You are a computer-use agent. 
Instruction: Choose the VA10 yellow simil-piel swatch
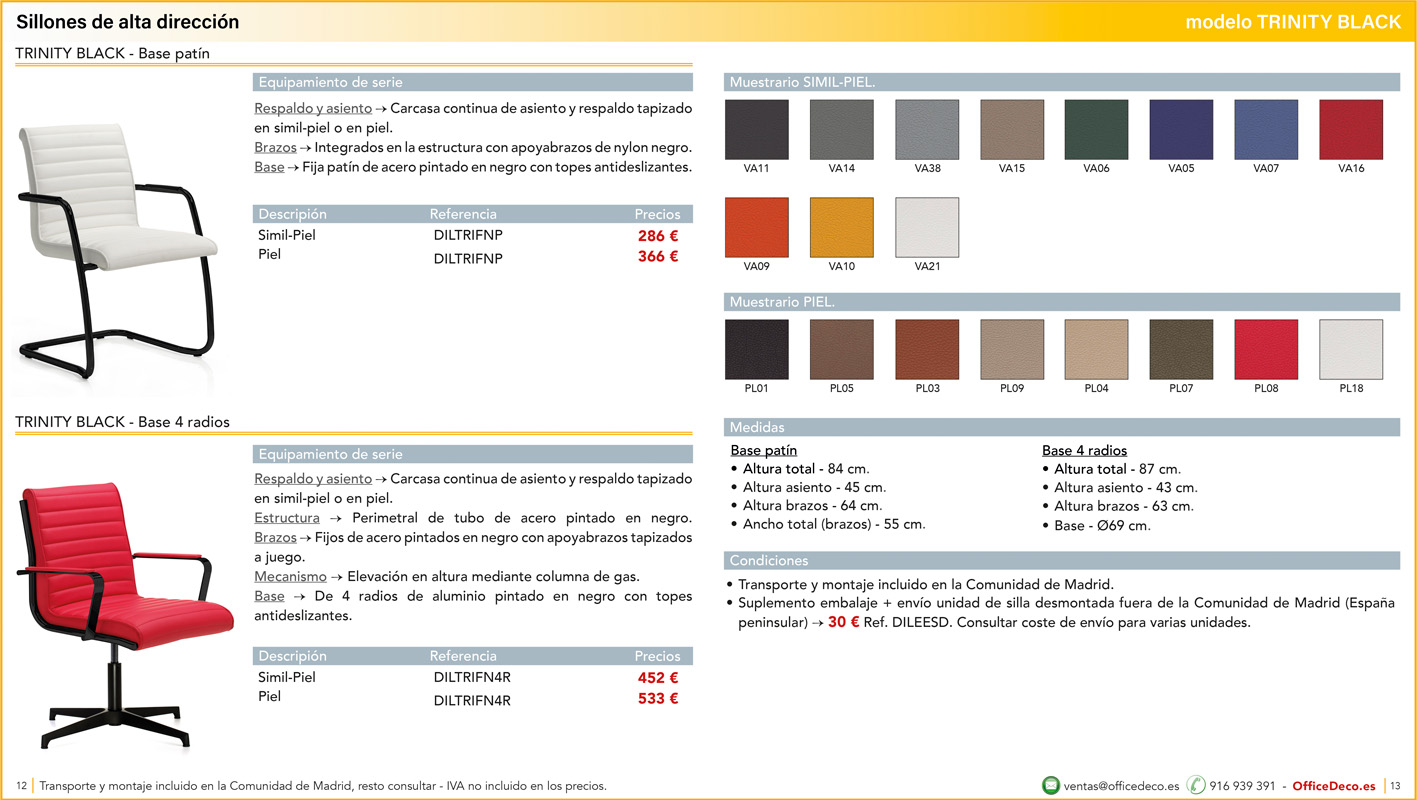click(841, 228)
